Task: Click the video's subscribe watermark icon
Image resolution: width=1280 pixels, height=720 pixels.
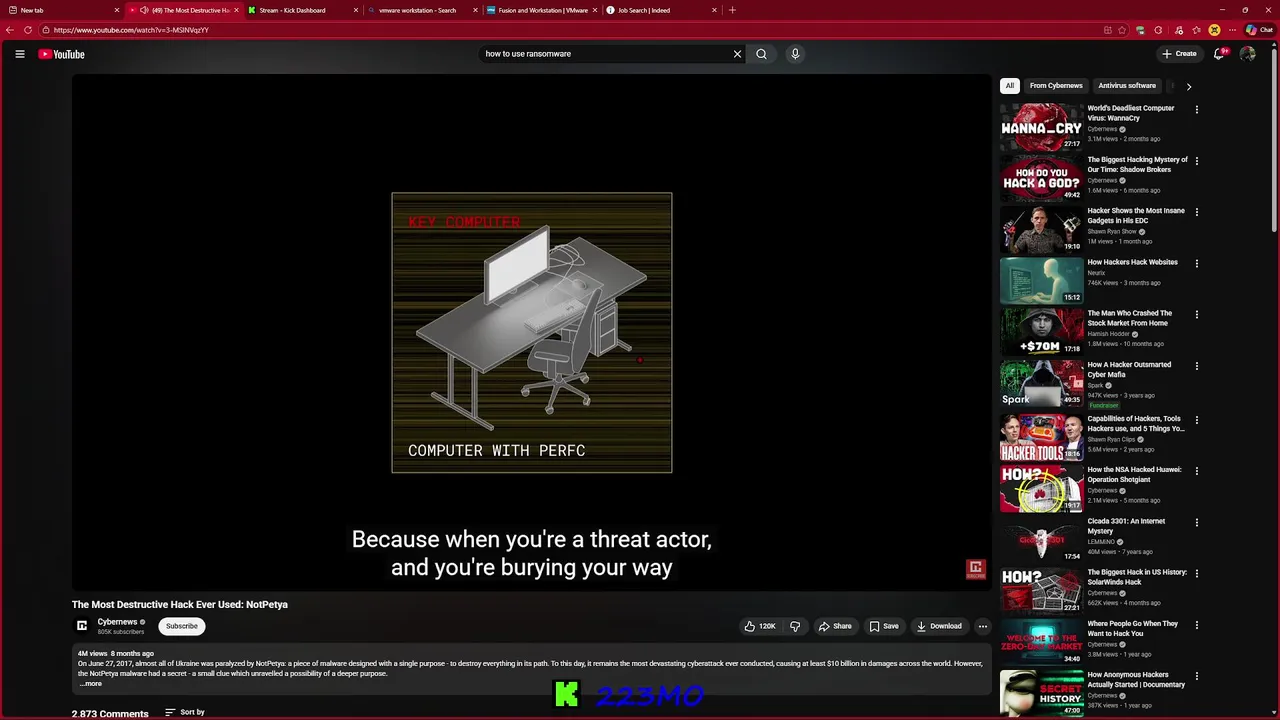Action: pos(976,569)
